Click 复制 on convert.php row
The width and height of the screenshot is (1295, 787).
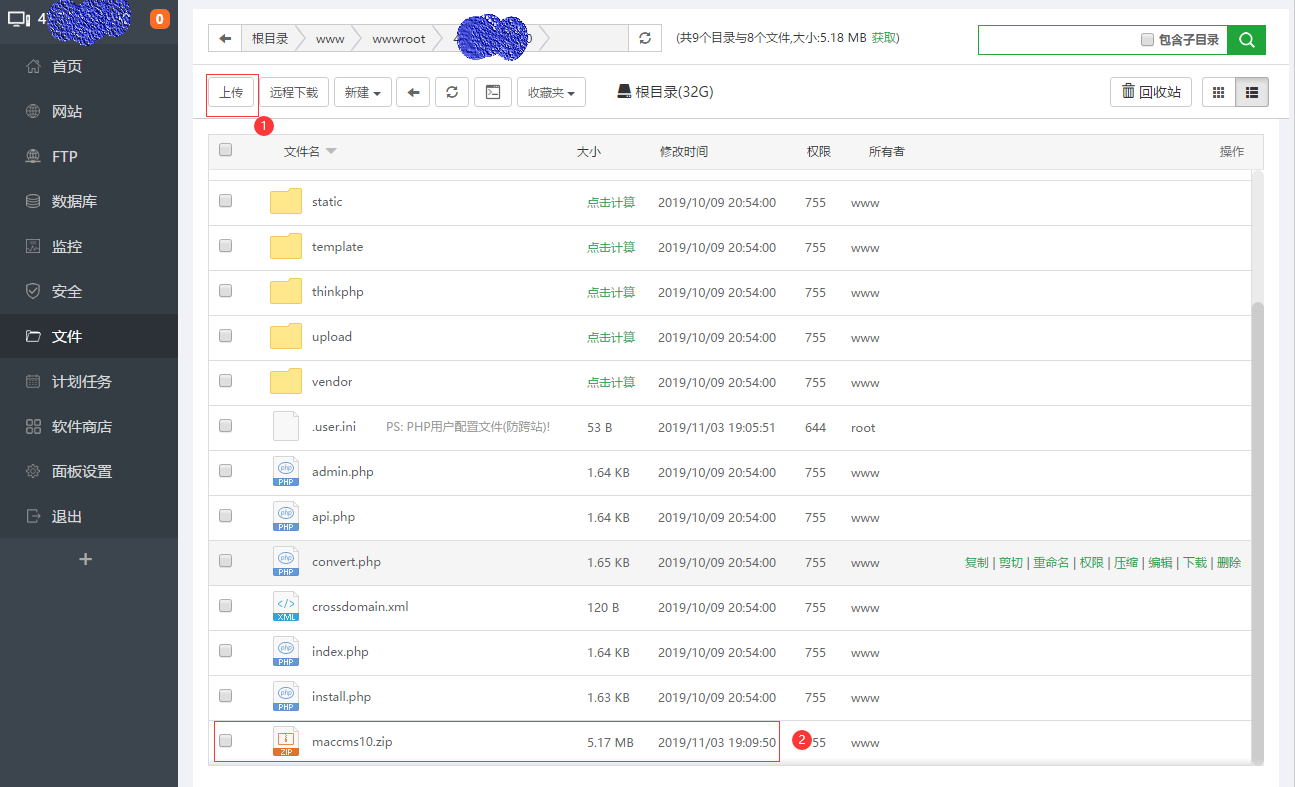[977, 563]
